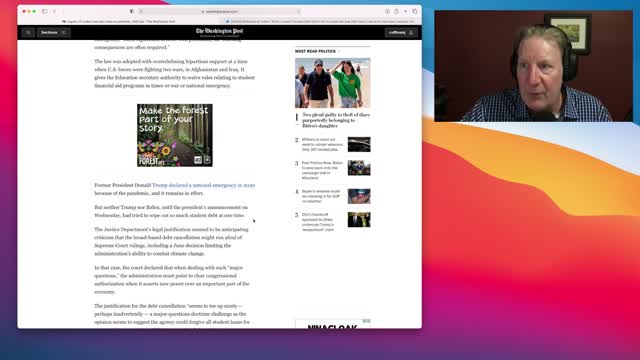
Task: Switch to the second Safari tab
Action: 320,21
